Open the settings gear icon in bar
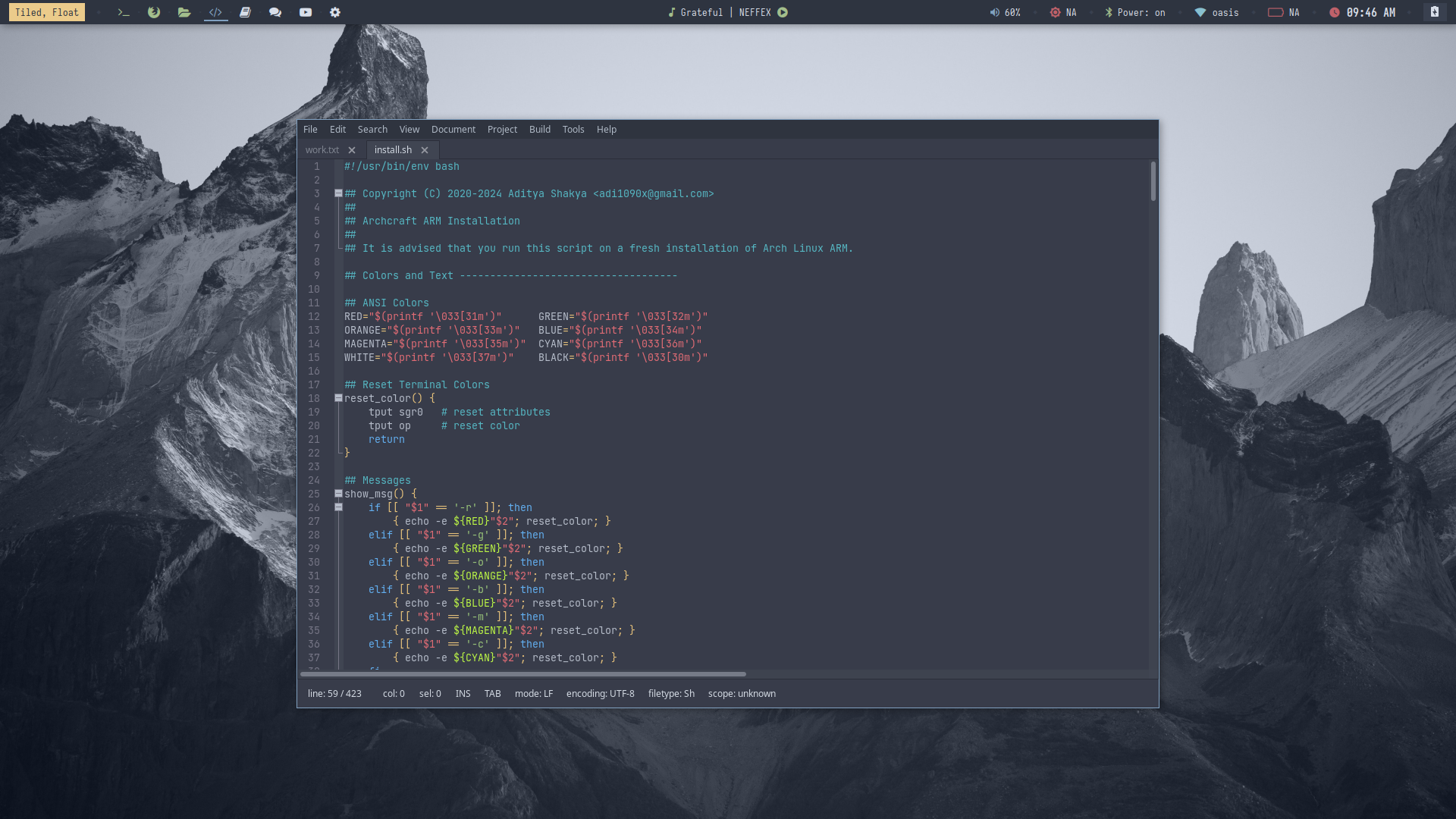This screenshot has height=819, width=1456. coord(335,12)
